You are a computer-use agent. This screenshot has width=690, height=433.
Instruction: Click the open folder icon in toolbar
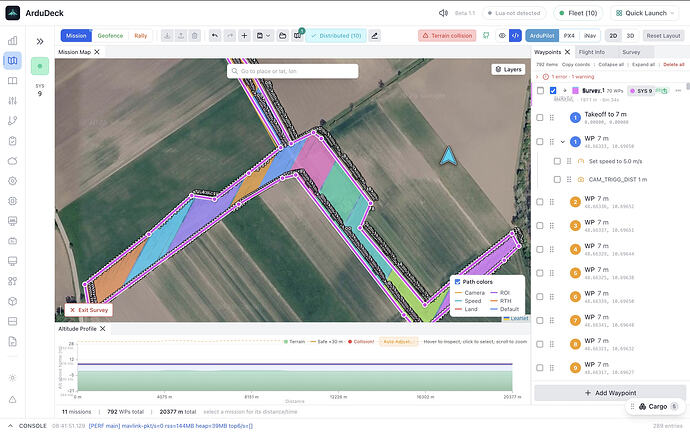[x=283, y=36]
